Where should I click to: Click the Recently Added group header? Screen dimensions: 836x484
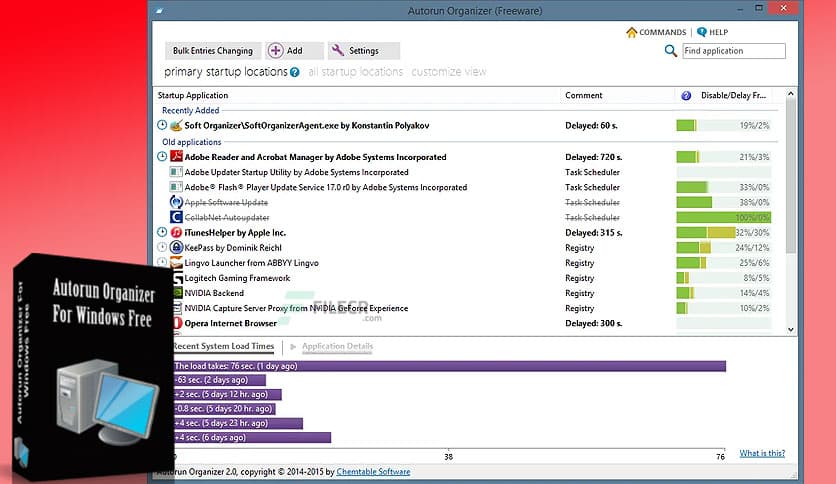(x=190, y=110)
